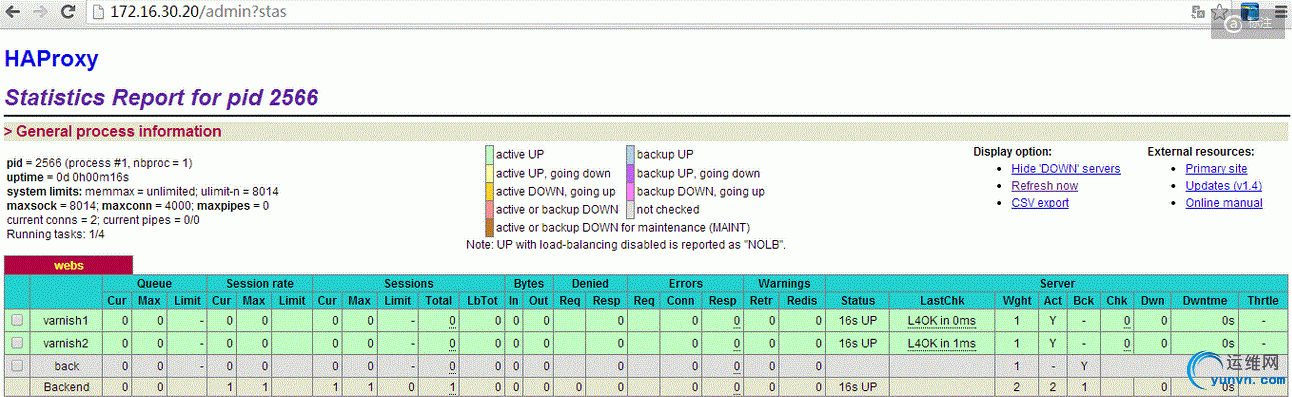This screenshot has height=397, width=1292.
Task: Click the not checked legend entry
Action: tap(668, 209)
